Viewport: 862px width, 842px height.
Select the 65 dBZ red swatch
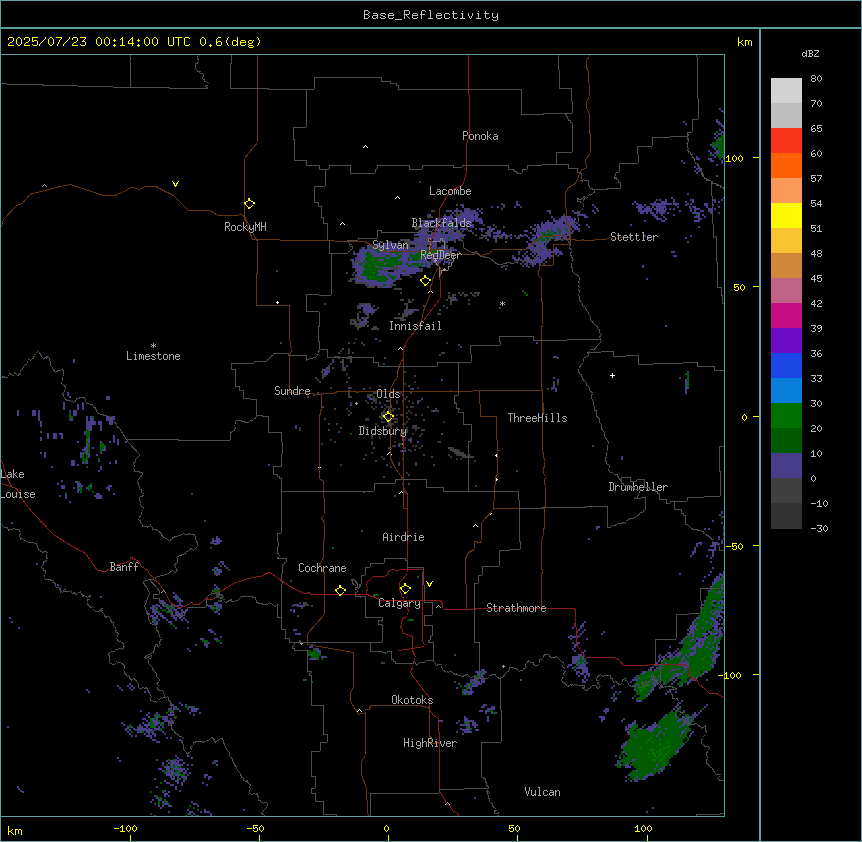pos(786,141)
